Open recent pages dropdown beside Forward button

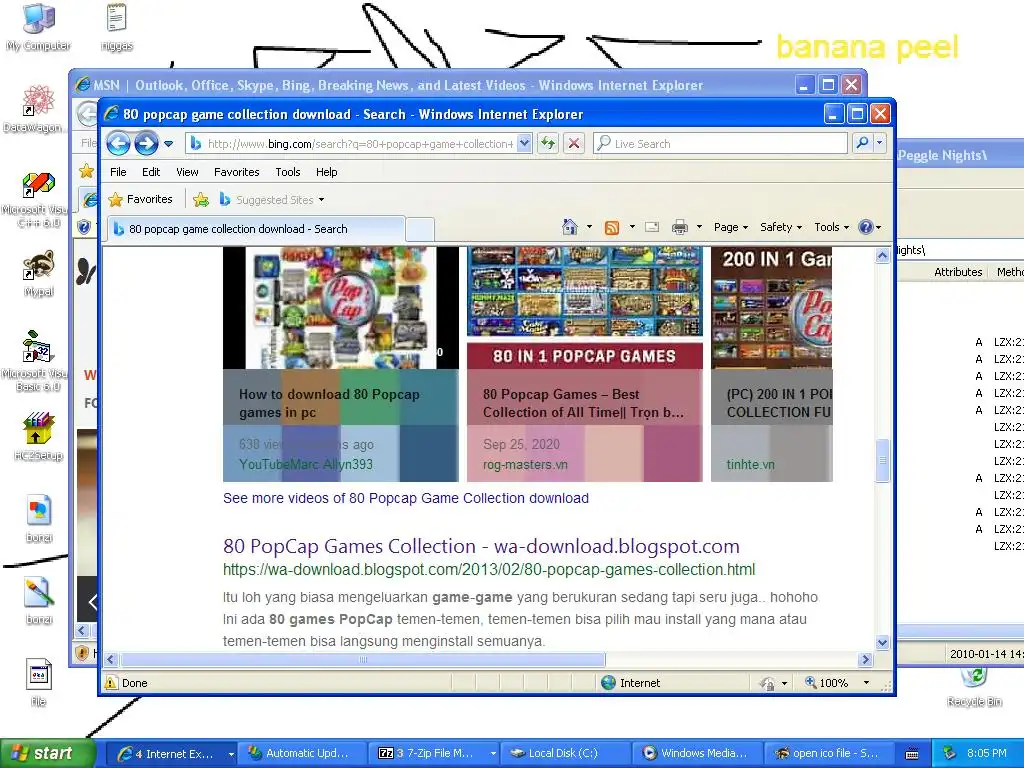coord(168,144)
